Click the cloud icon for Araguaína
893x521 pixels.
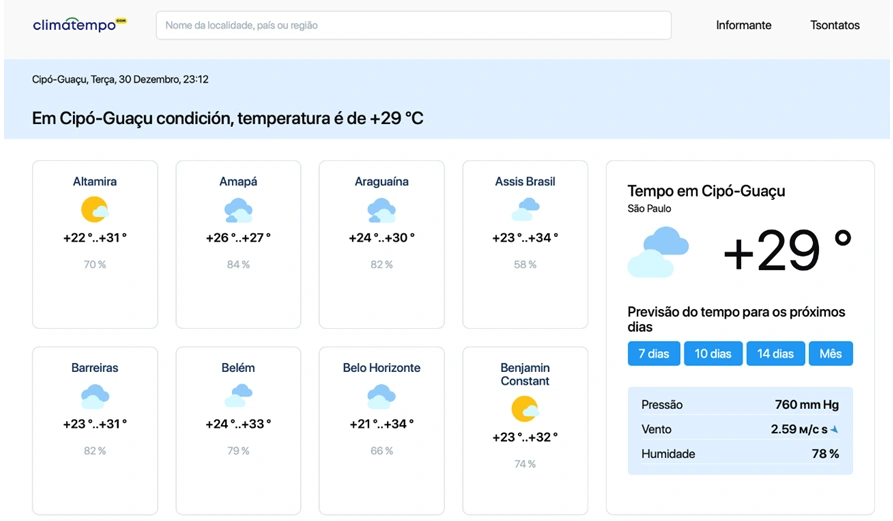pos(381,210)
